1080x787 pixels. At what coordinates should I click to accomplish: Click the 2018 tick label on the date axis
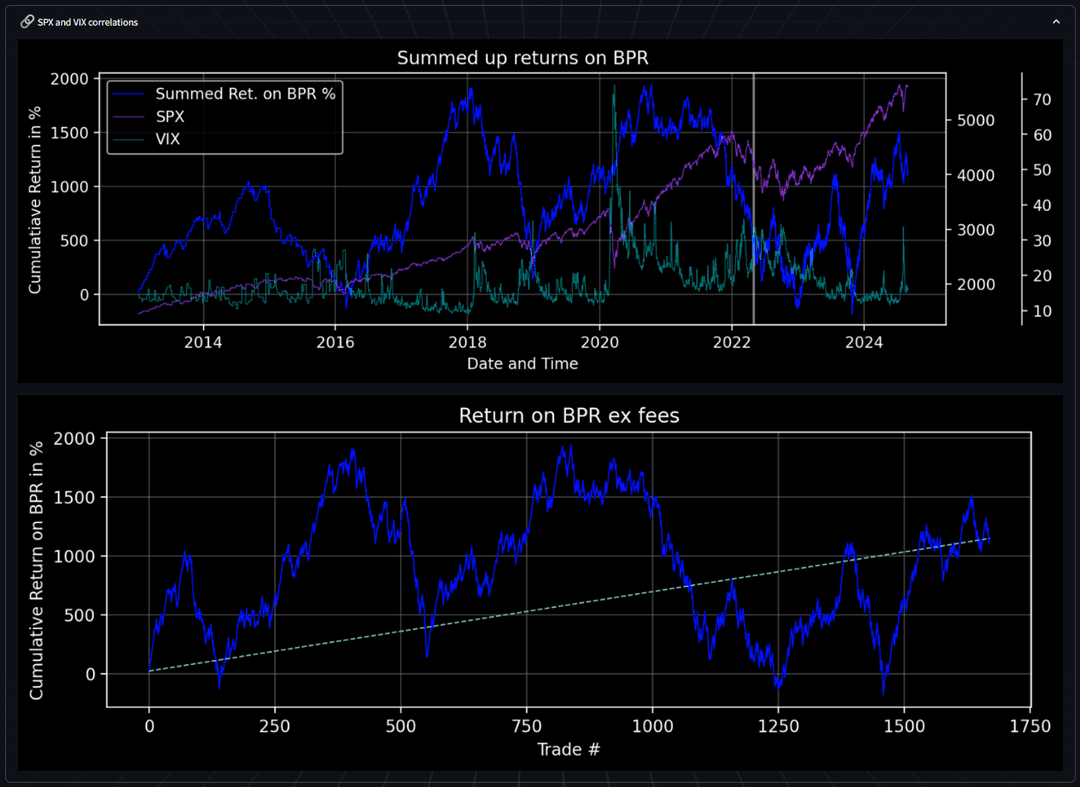467,343
